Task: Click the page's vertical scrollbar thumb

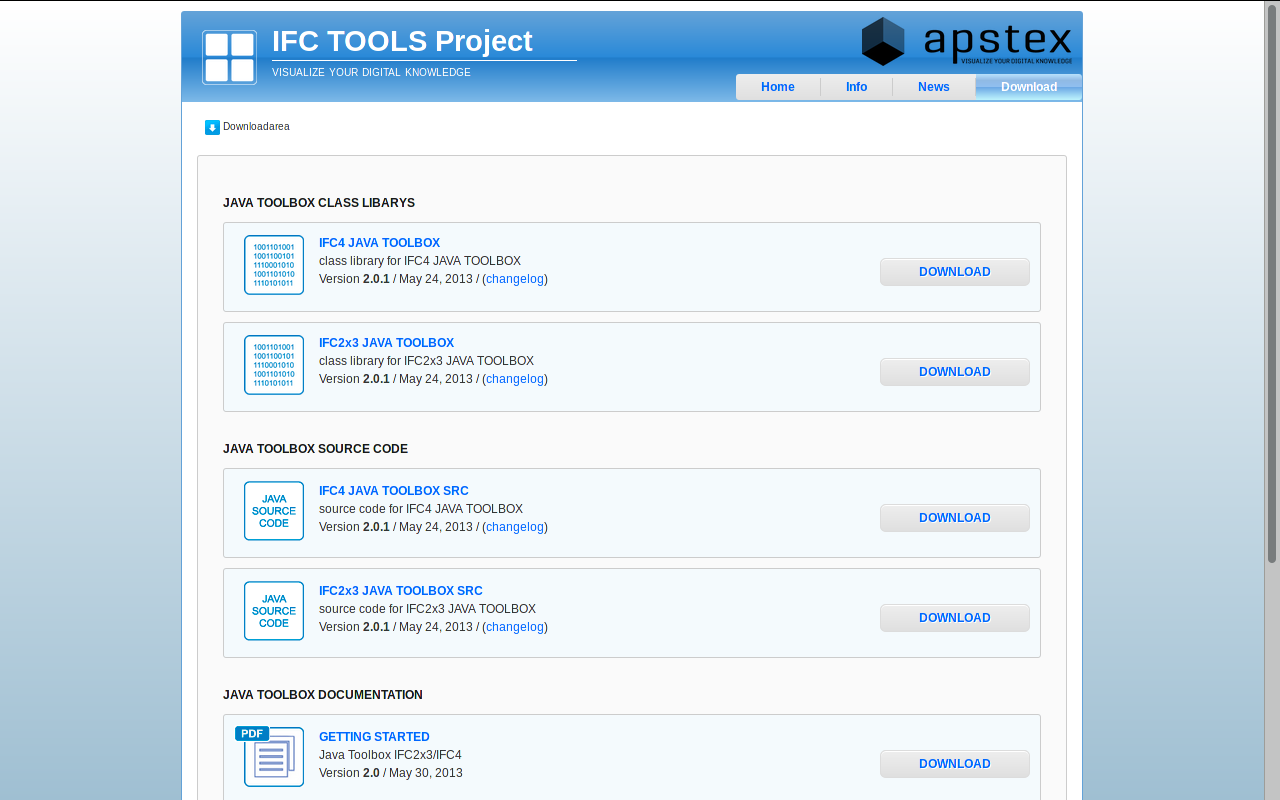Action: click(1272, 284)
